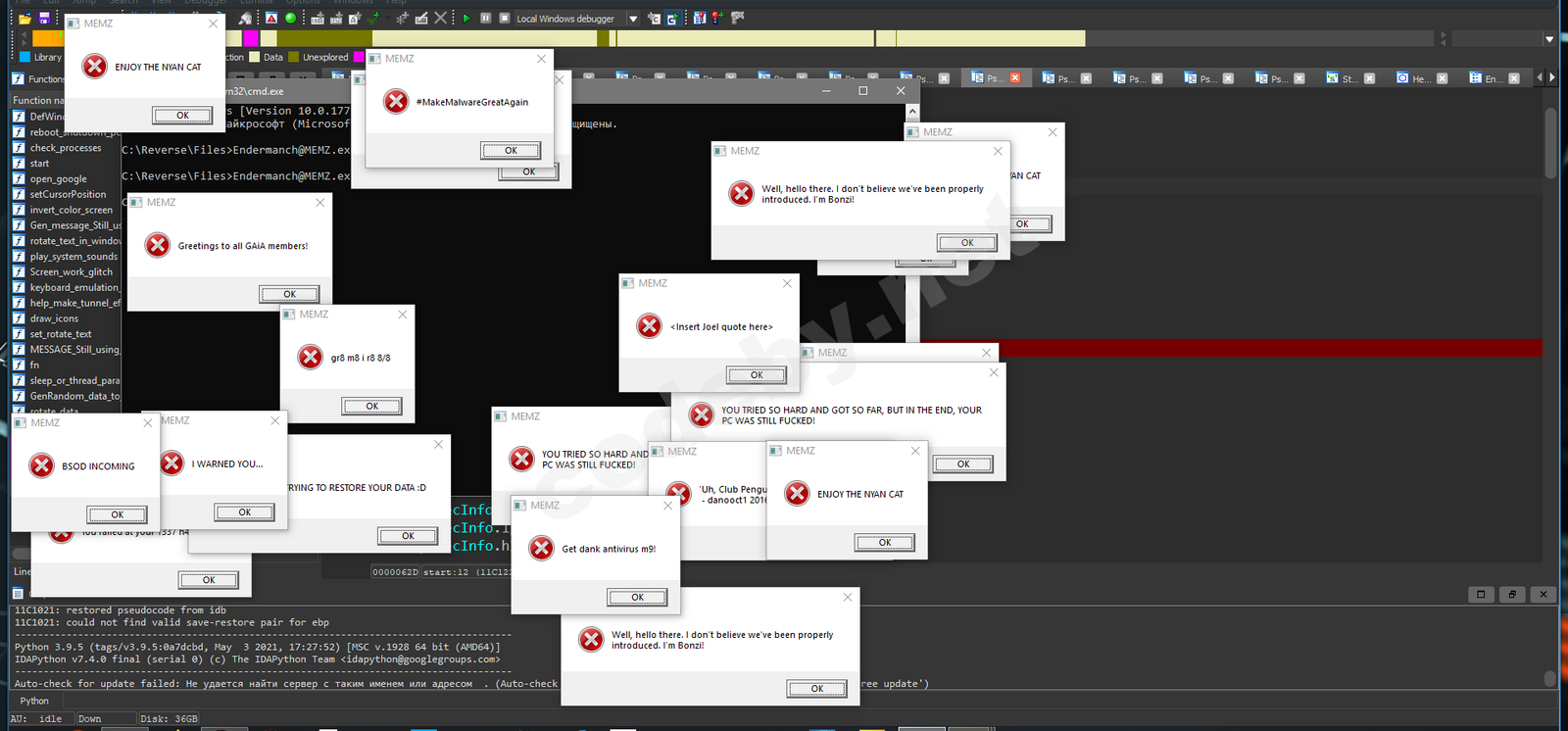Screen dimensions: 1568x731
Task: Close the En... tab
Action: (1513, 78)
